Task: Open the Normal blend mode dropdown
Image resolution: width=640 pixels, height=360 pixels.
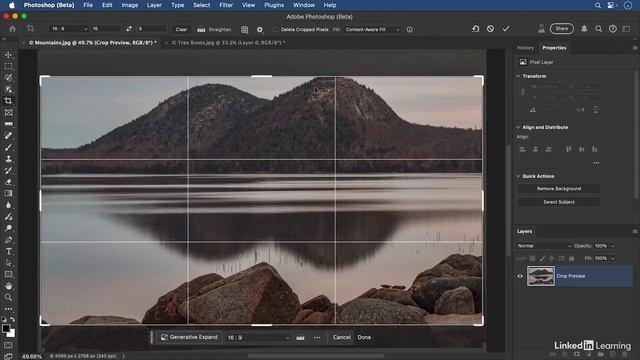Action: tap(543, 246)
